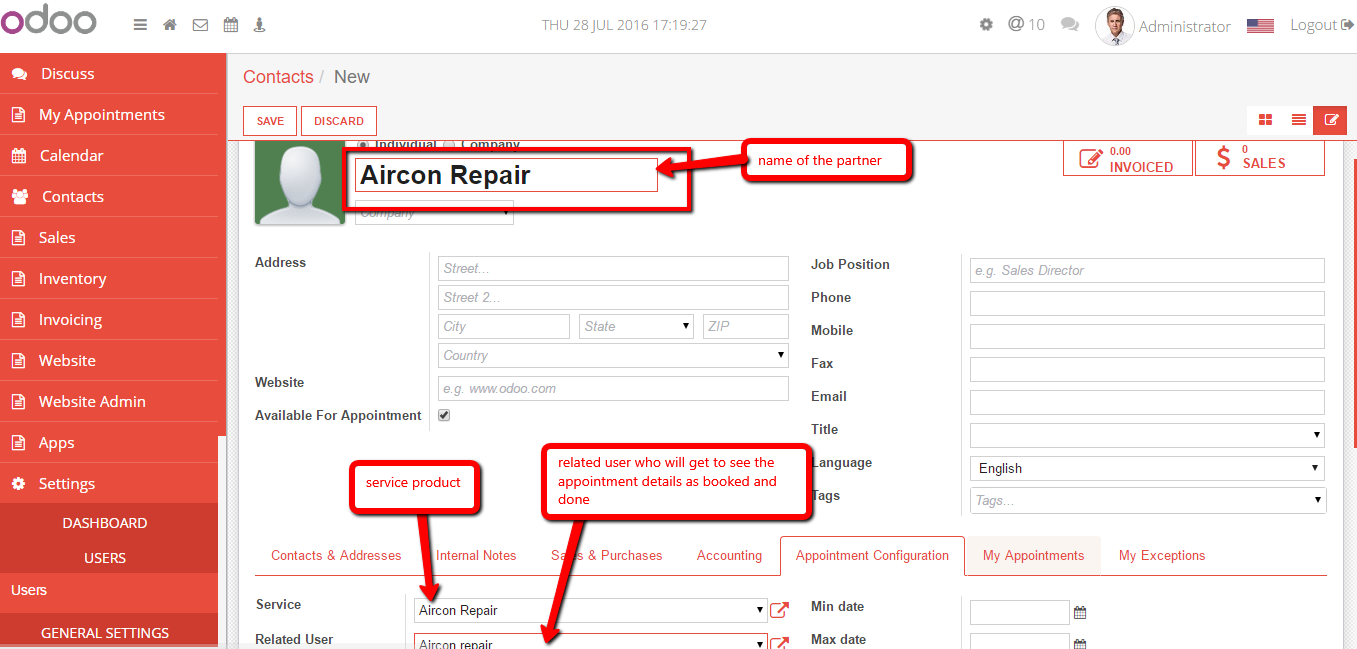
Task: Switch to list view icon
Action: pyautogui.click(x=1298, y=120)
